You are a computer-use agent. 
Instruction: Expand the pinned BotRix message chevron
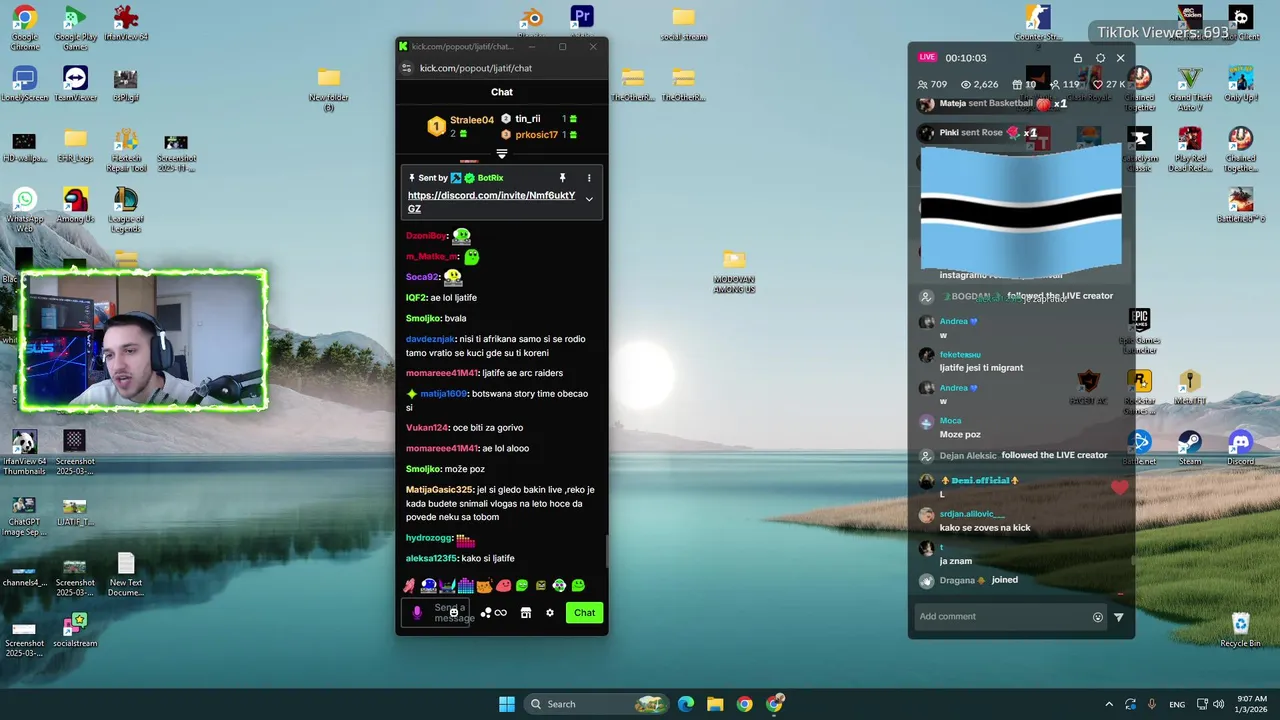coord(589,199)
